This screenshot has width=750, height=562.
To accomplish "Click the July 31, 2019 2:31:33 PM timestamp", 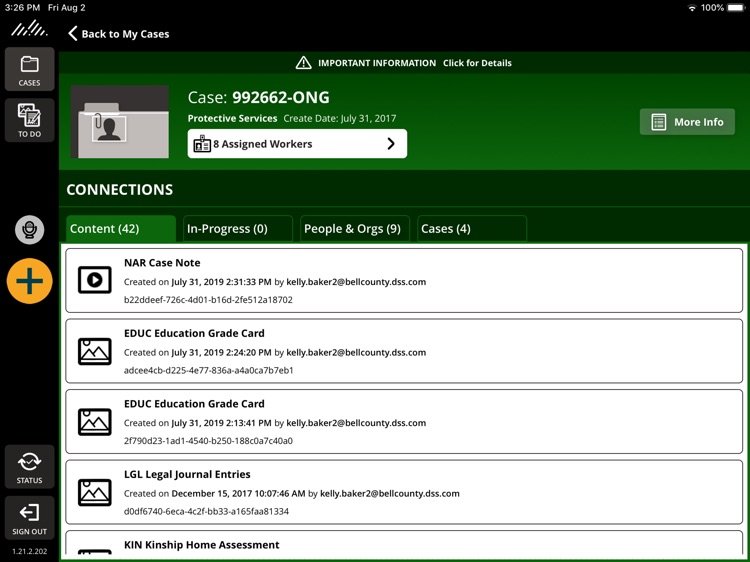I will tap(221, 282).
